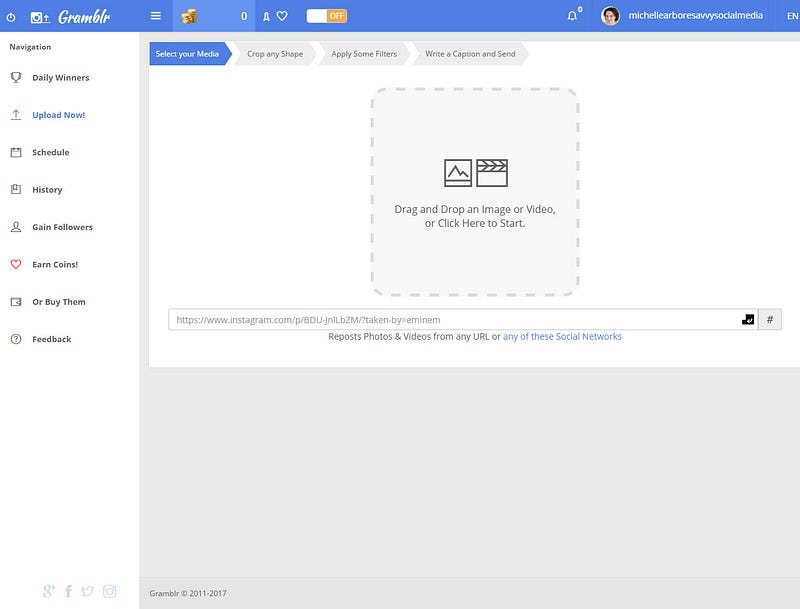Open the History page
Viewport: 800px width, 609px height.
coord(47,190)
